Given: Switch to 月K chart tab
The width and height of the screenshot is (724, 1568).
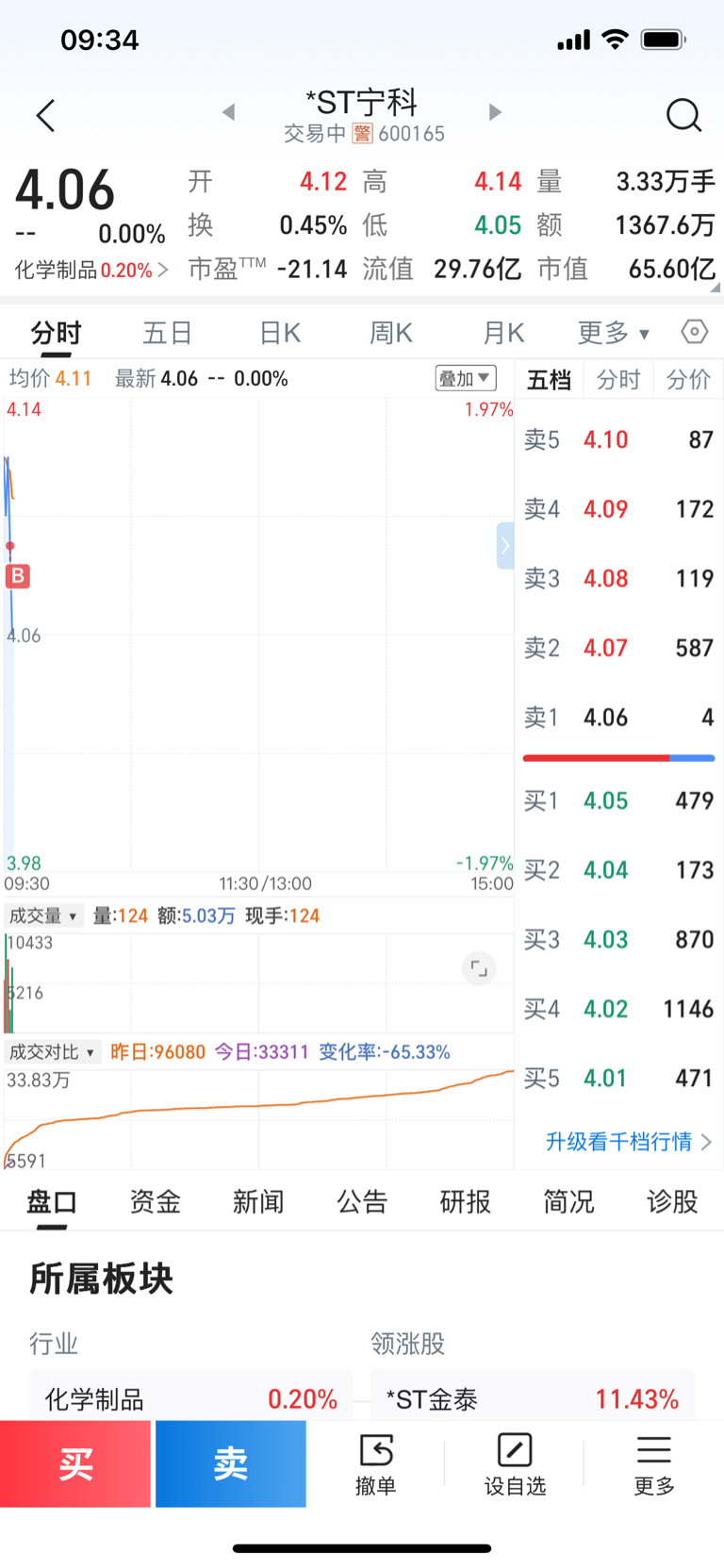Looking at the screenshot, I should 503,333.
